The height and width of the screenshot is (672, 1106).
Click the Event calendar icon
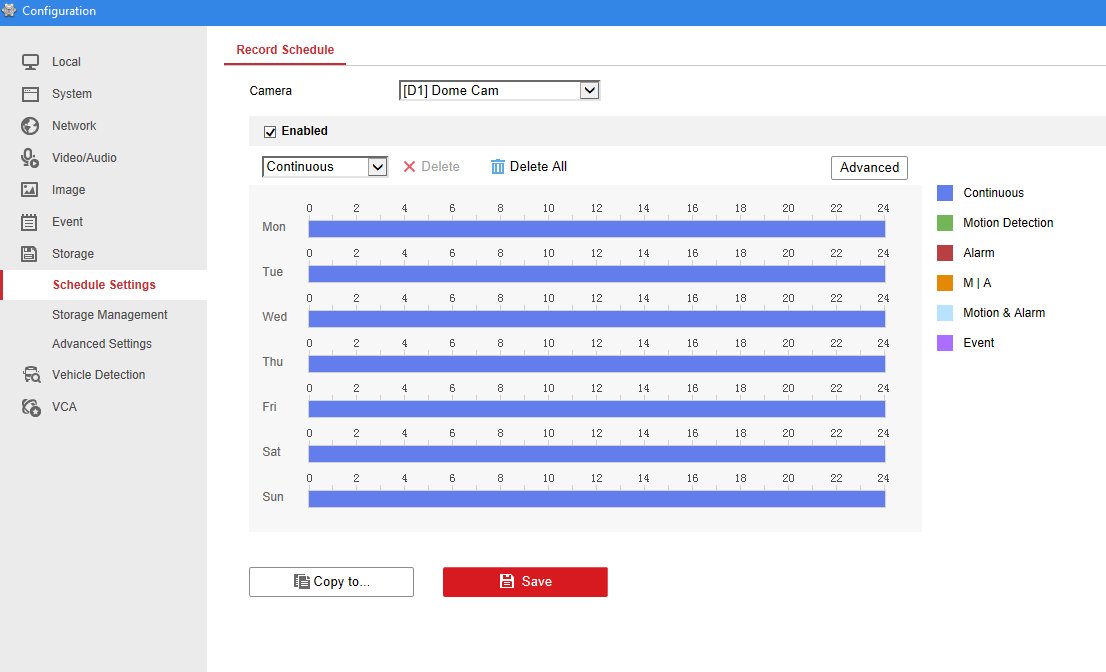point(30,222)
